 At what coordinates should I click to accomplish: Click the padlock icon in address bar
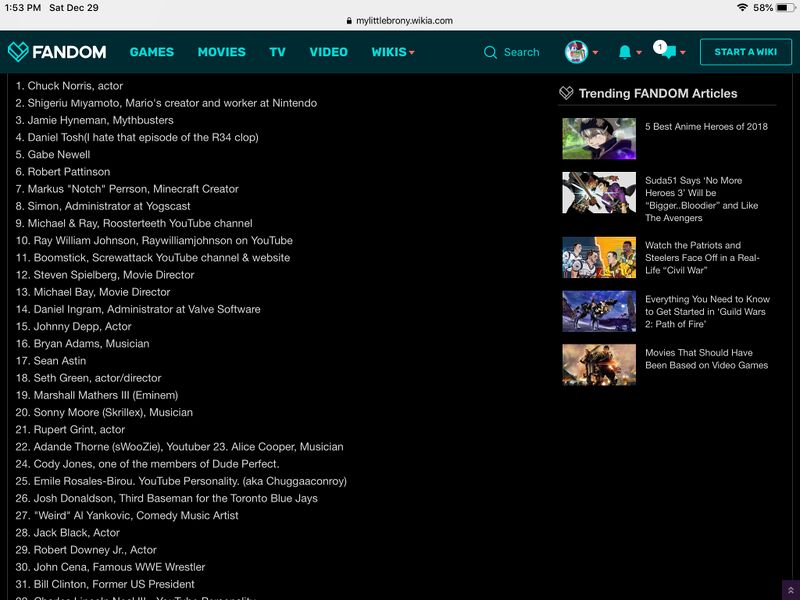347,20
